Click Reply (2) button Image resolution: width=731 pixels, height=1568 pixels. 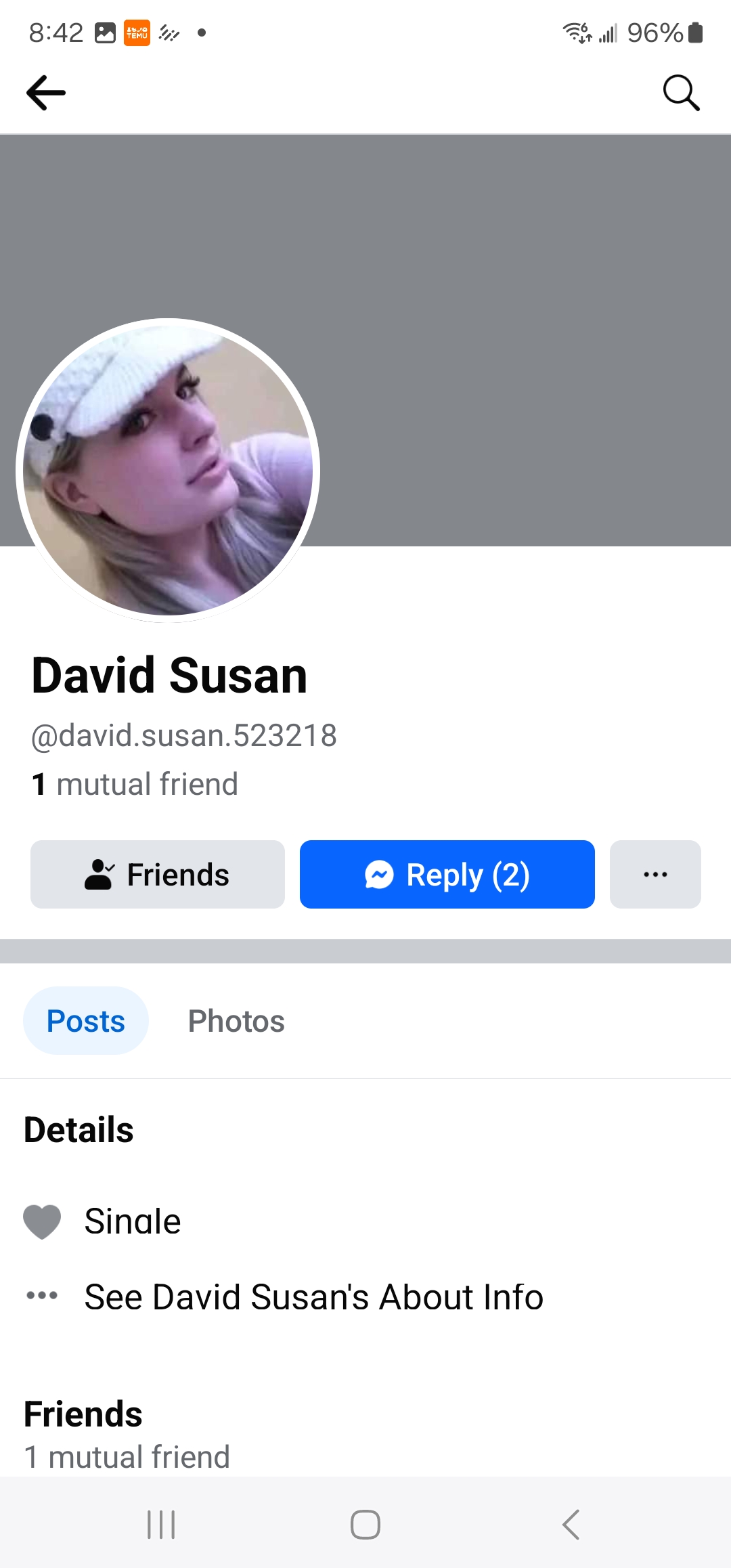[447, 874]
